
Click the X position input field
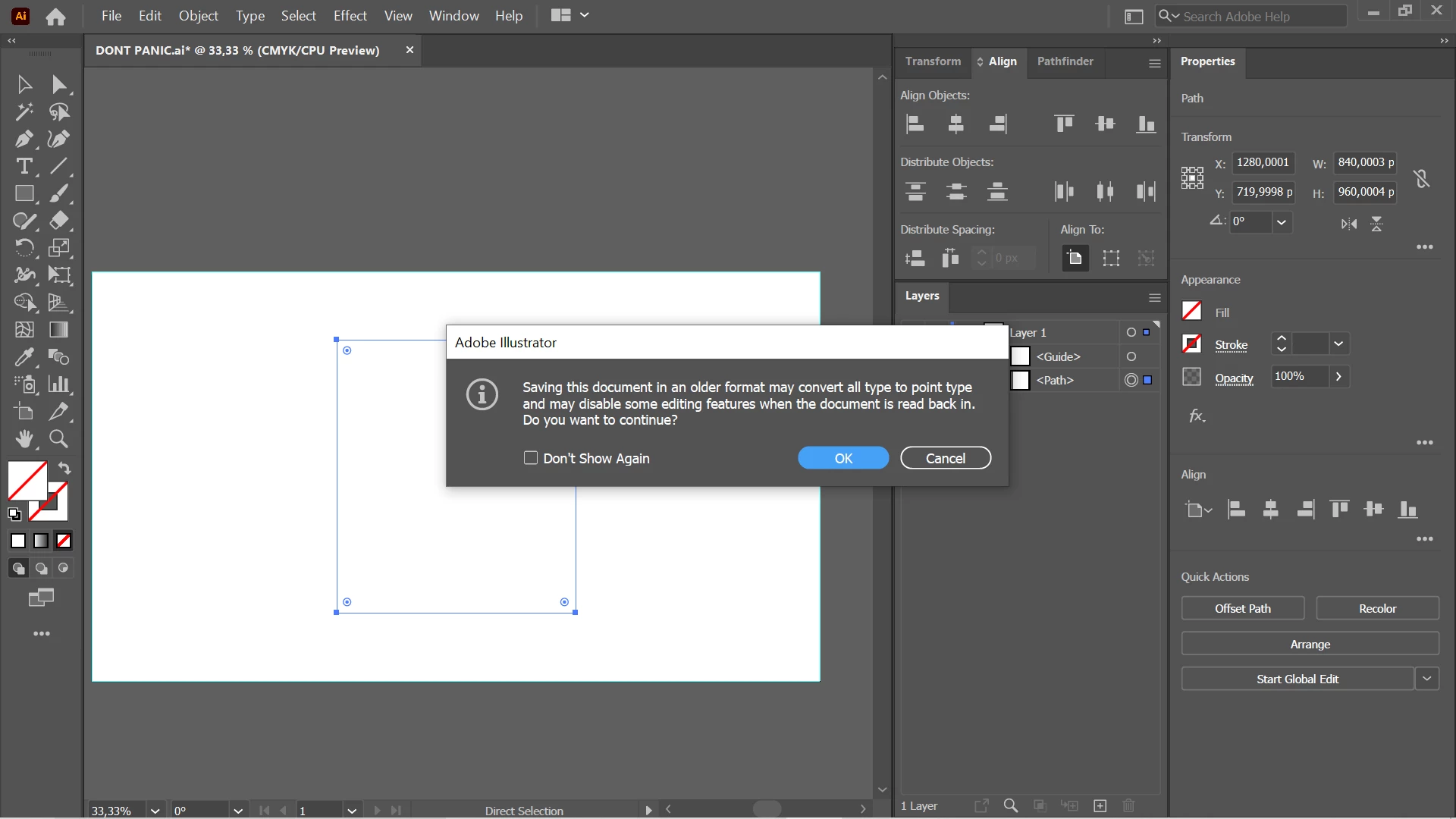[1263, 162]
